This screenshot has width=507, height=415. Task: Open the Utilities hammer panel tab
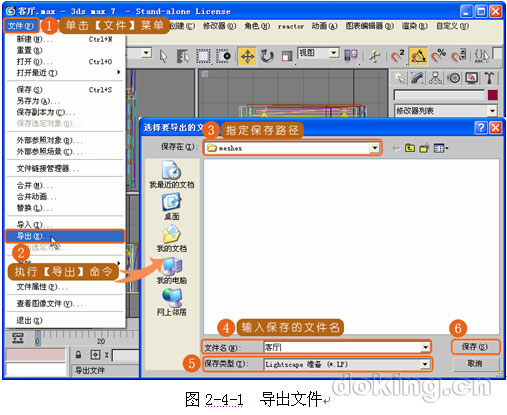click(x=489, y=78)
